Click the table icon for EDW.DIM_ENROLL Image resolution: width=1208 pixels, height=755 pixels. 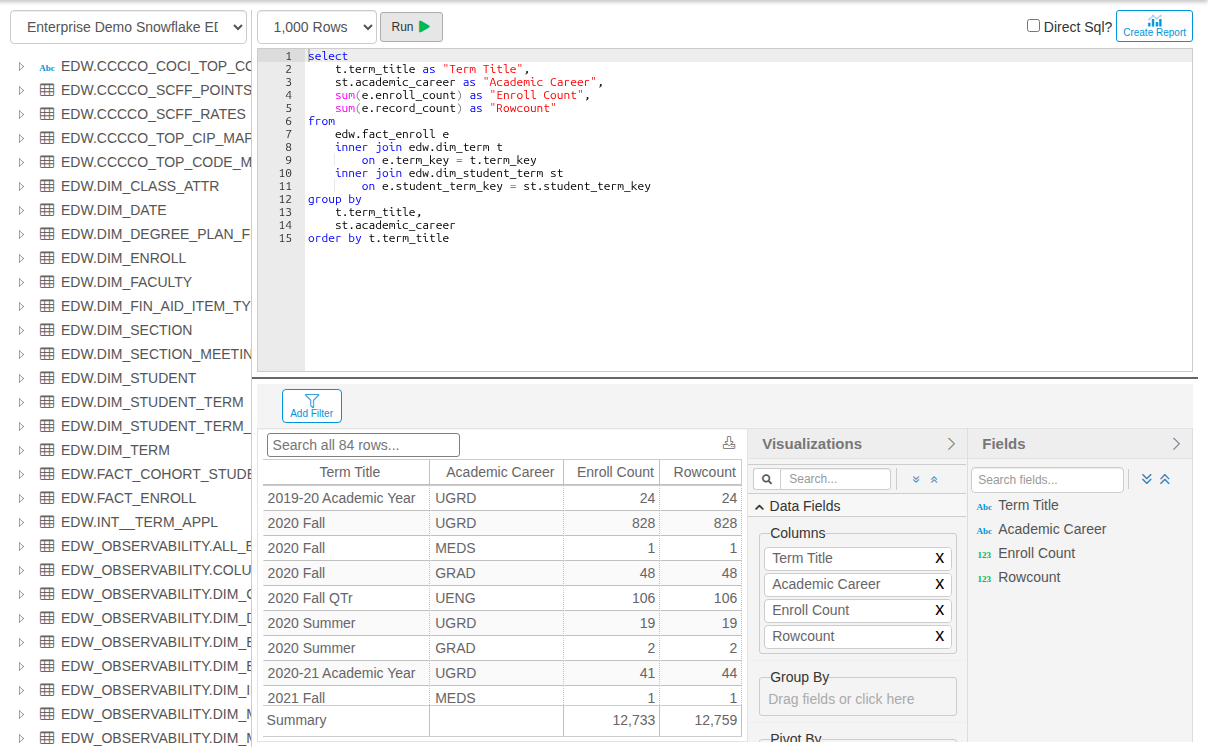pyautogui.click(x=47, y=258)
